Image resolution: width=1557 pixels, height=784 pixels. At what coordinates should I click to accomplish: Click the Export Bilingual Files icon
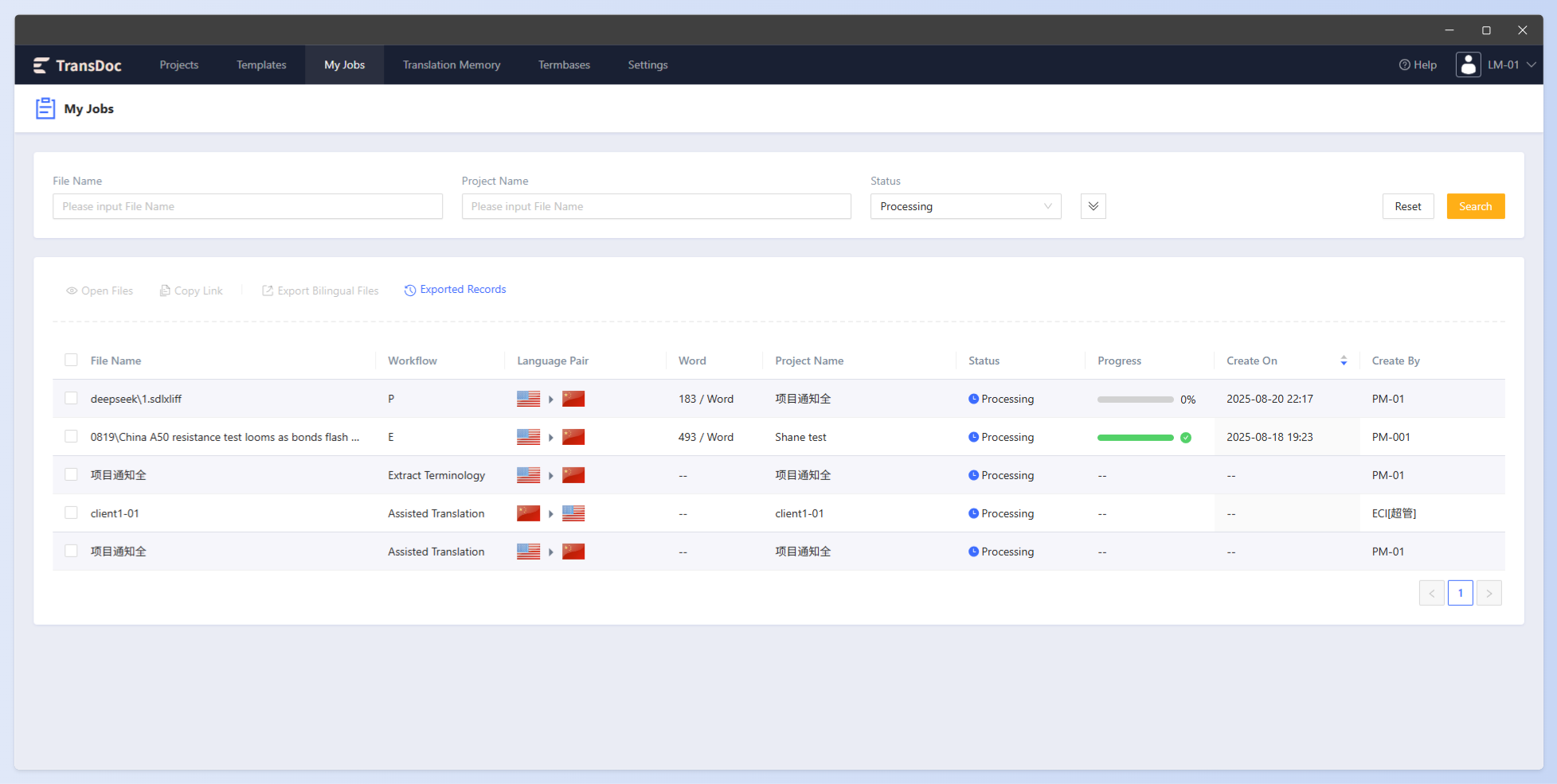(268, 291)
